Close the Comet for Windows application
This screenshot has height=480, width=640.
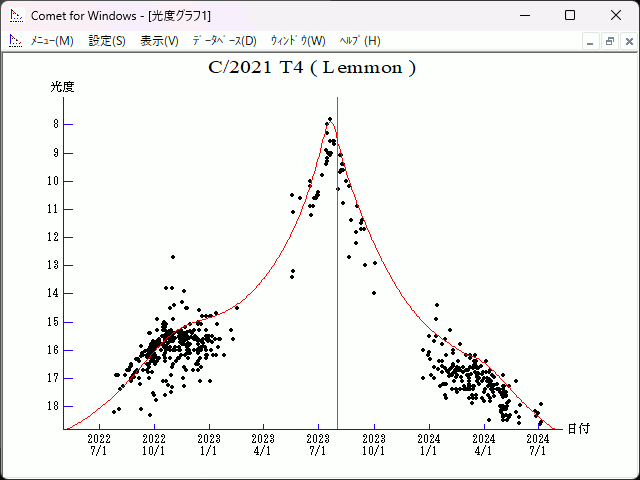[x=615, y=15]
